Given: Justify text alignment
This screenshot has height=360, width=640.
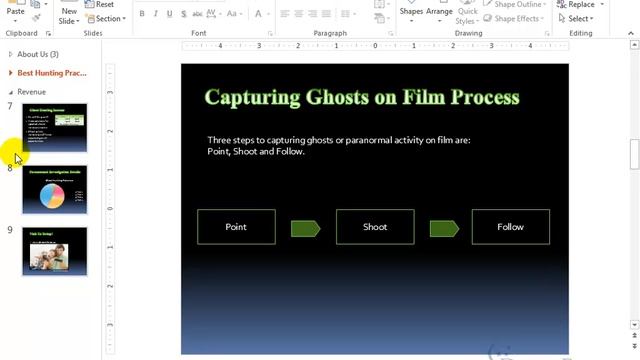Looking at the screenshot, I should click(x=326, y=14).
